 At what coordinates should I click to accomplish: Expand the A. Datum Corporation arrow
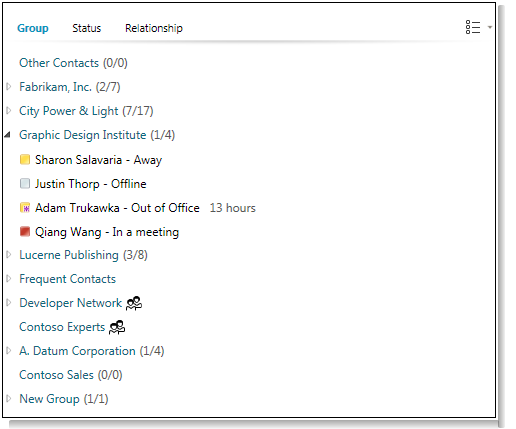click(x=9, y=351)
